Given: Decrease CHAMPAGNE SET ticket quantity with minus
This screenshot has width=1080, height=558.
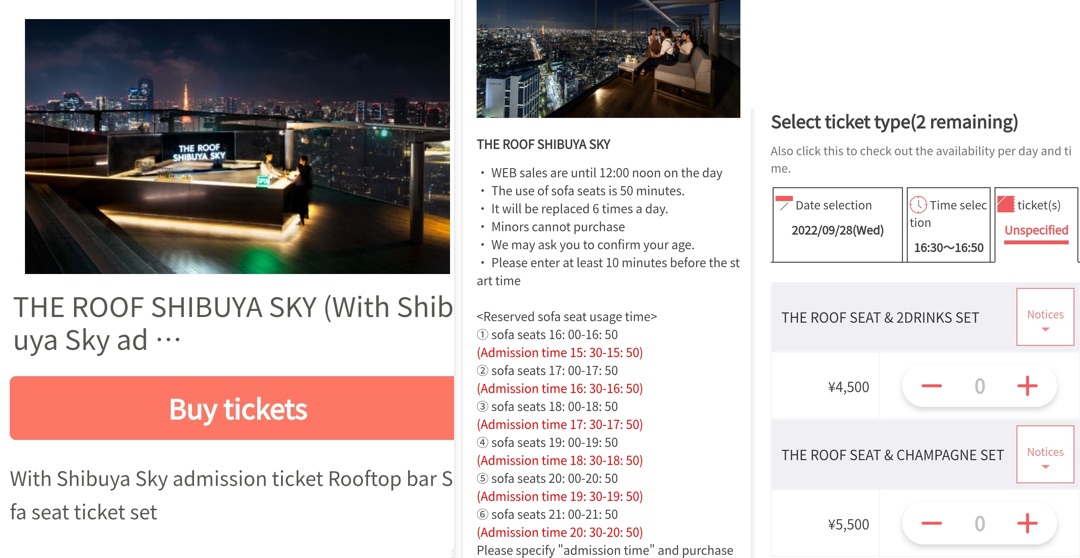Looking at the screenshot, I should pyautogui.click(x=931, y=523).
